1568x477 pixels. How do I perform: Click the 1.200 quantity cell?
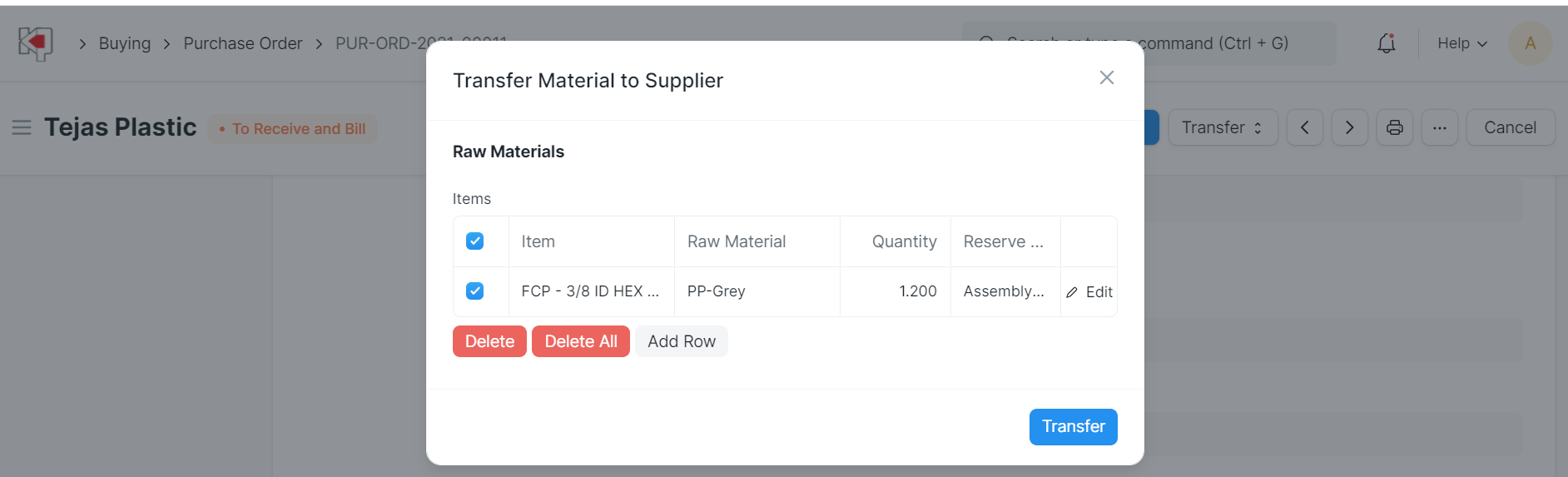point(896,291)
